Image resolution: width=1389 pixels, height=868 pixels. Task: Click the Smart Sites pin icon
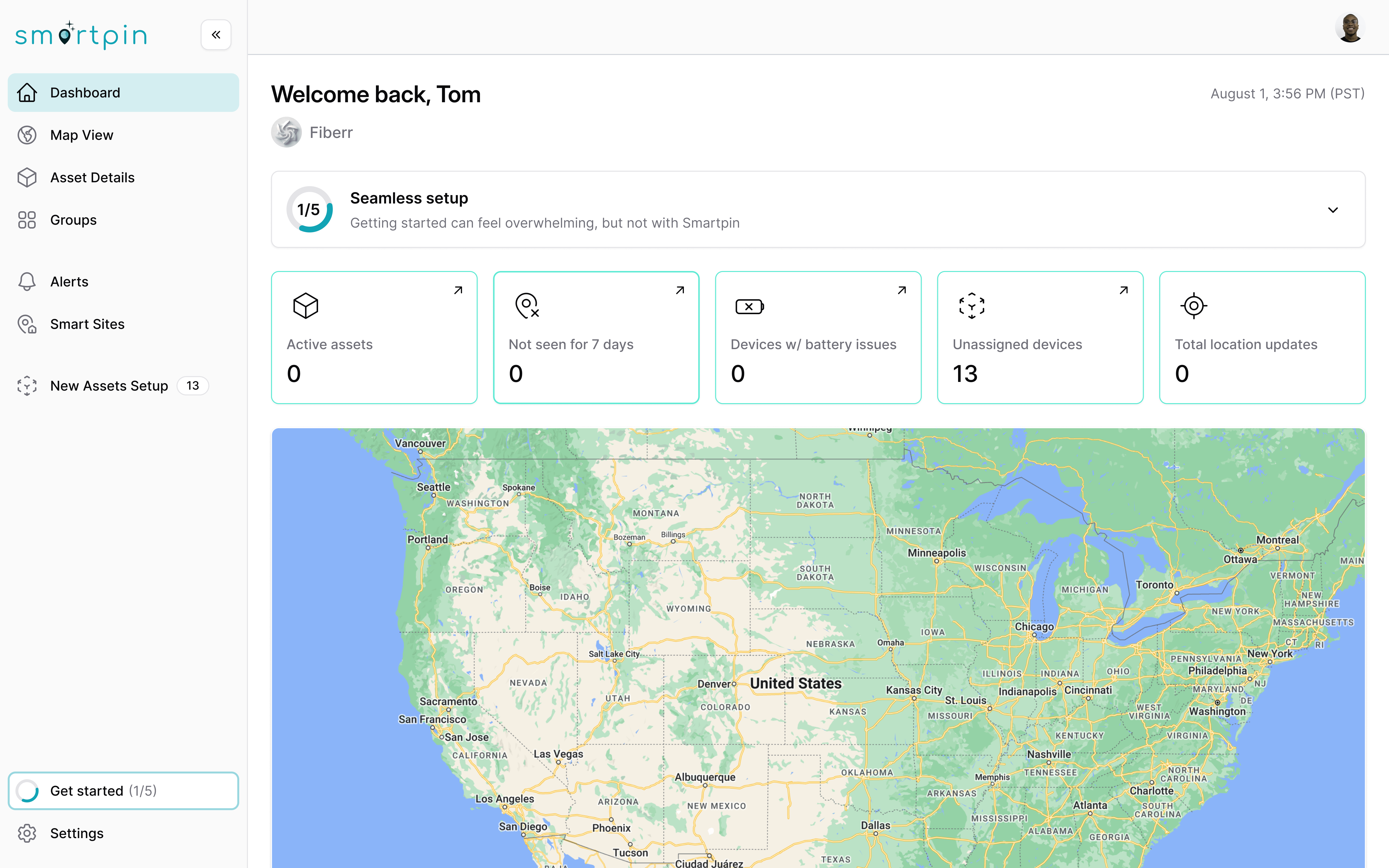[x=27, y=324]
